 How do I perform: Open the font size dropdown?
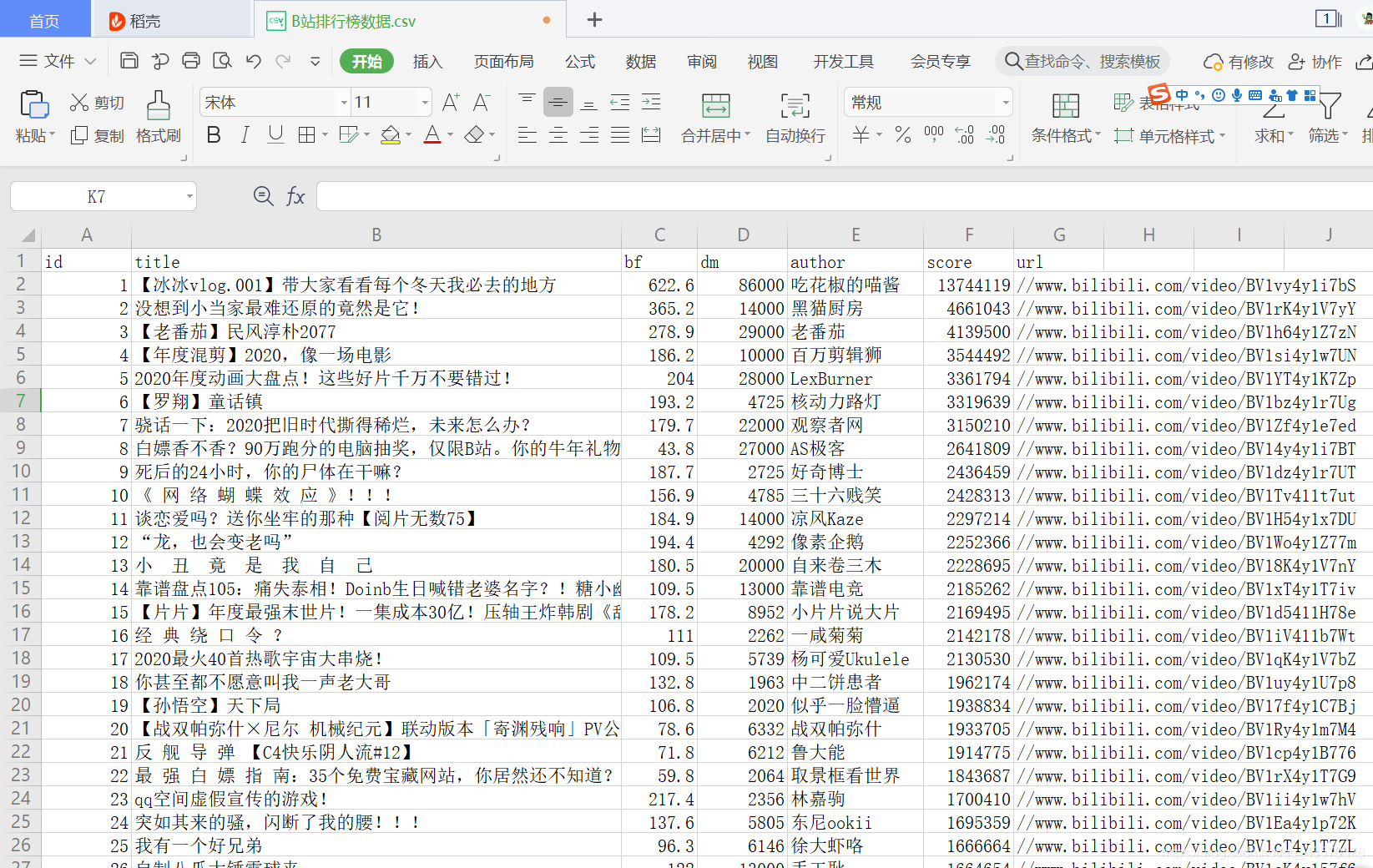425,103
